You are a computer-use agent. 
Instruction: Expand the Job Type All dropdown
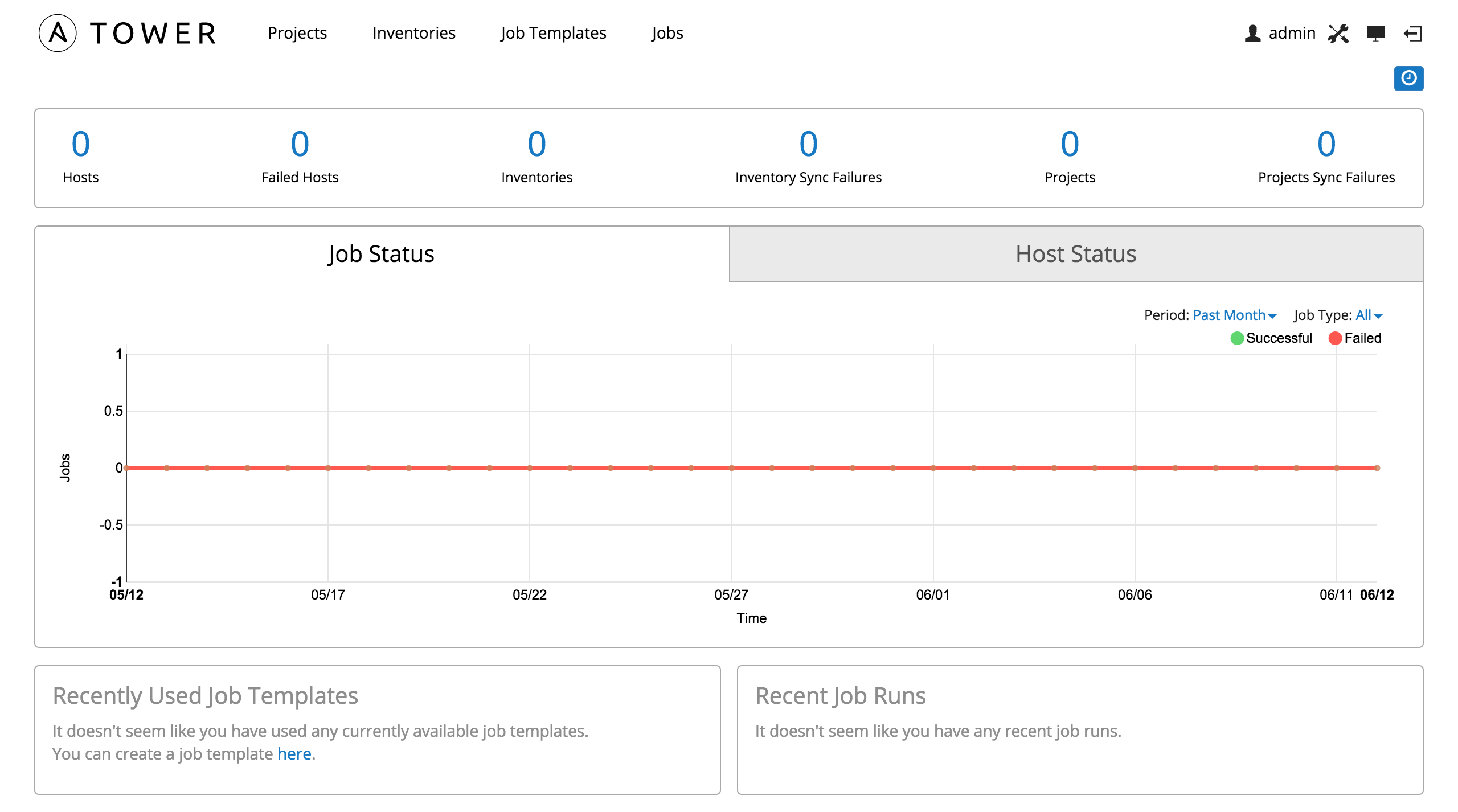pyautogui.click(x=1369, y=315)
